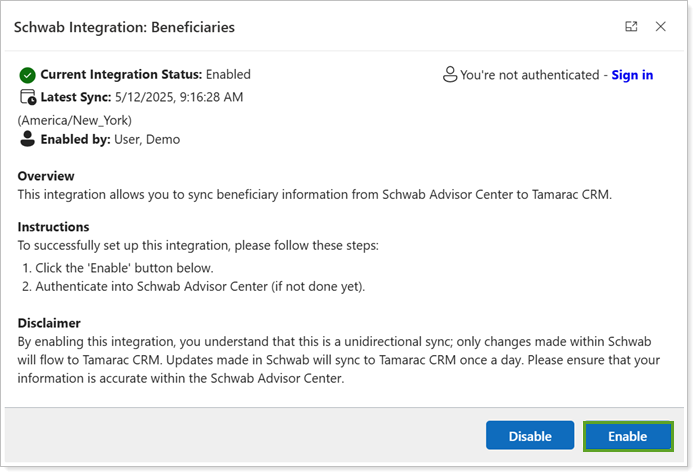The width and height of the screenshot is (697, 476).
Task: Click the Enabled by user silhouette icon
Action: 27,140
